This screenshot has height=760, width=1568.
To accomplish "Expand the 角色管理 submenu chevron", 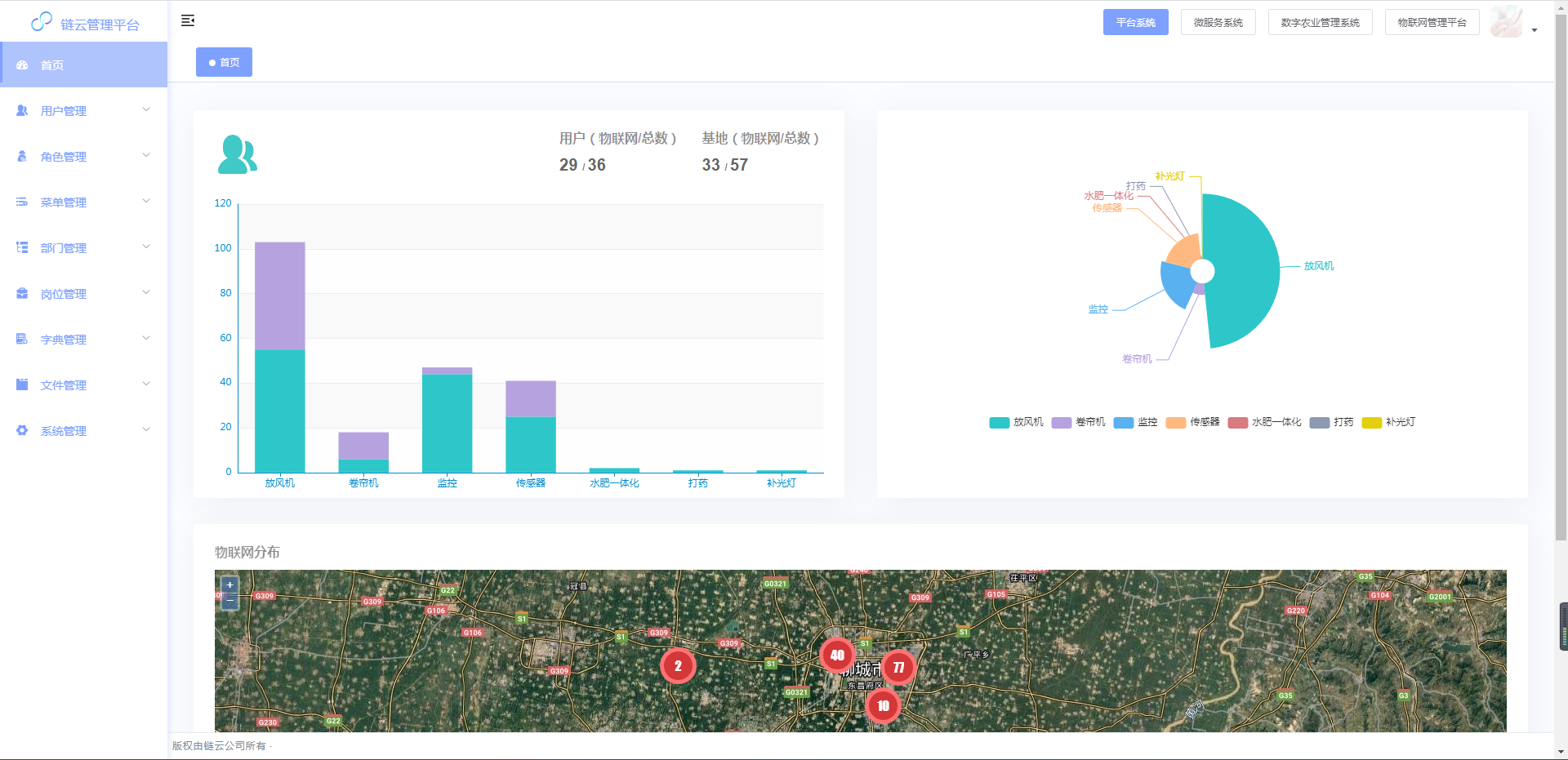I will point(146,155).
